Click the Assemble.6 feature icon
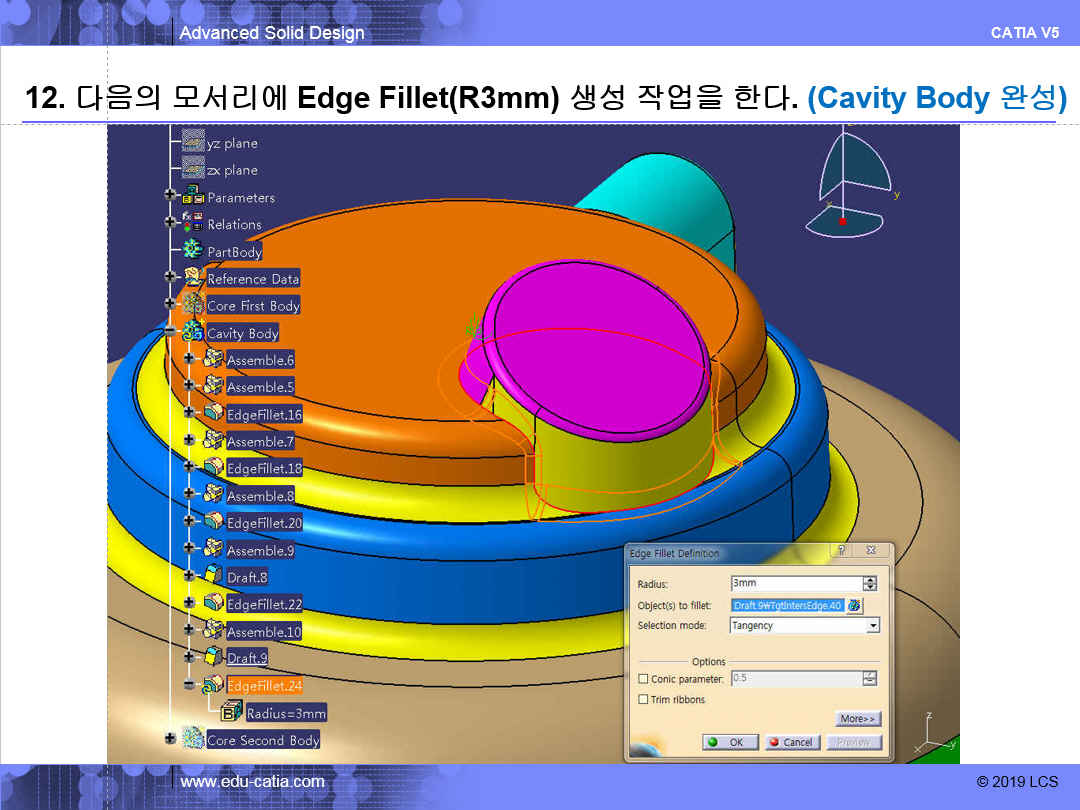 point(213,359)
